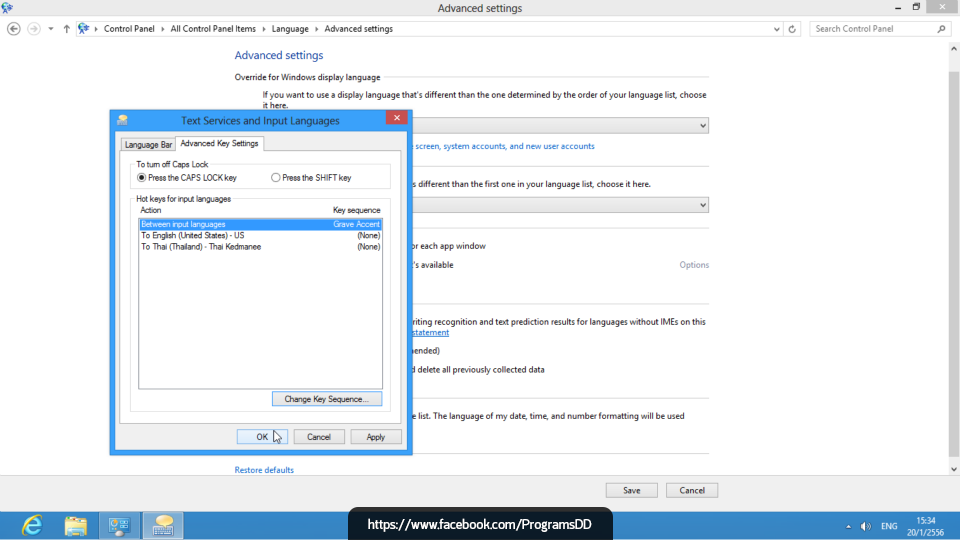Expand the display language override dropdown
This screenshot has height=540, width=960.
tap(702, 126)
